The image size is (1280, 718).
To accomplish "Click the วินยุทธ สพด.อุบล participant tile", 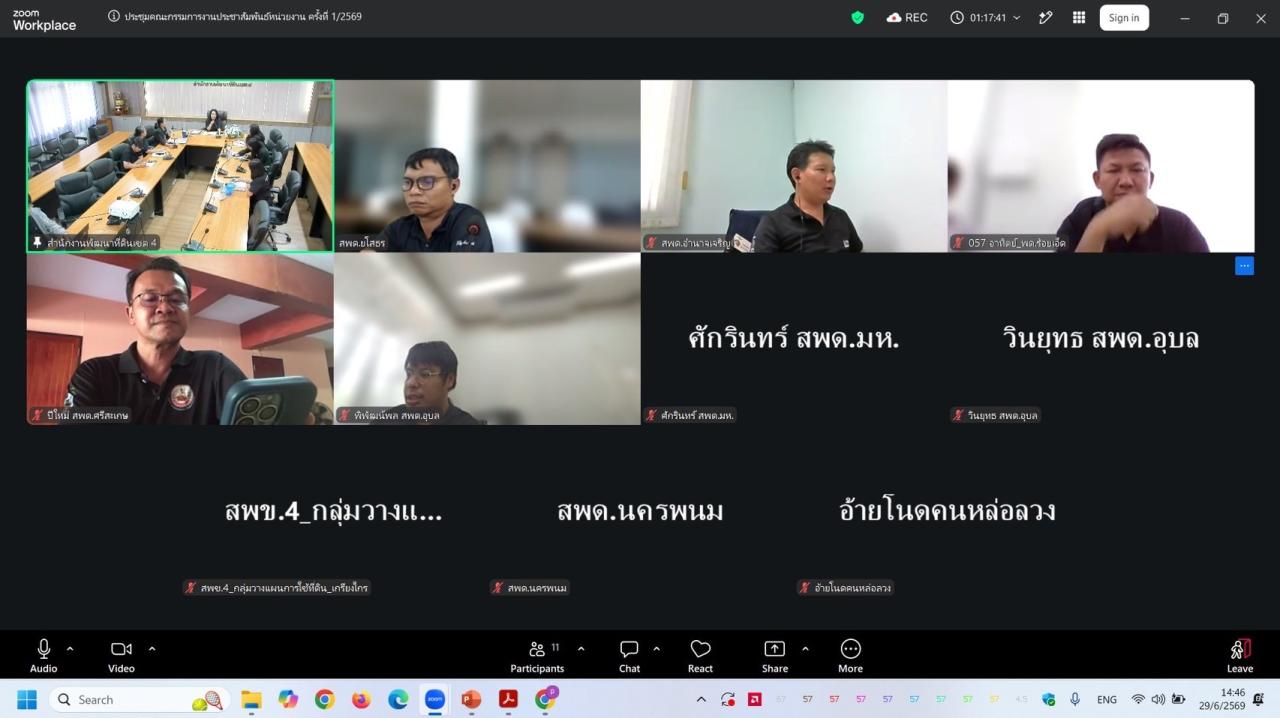I will coord(1101,339).
